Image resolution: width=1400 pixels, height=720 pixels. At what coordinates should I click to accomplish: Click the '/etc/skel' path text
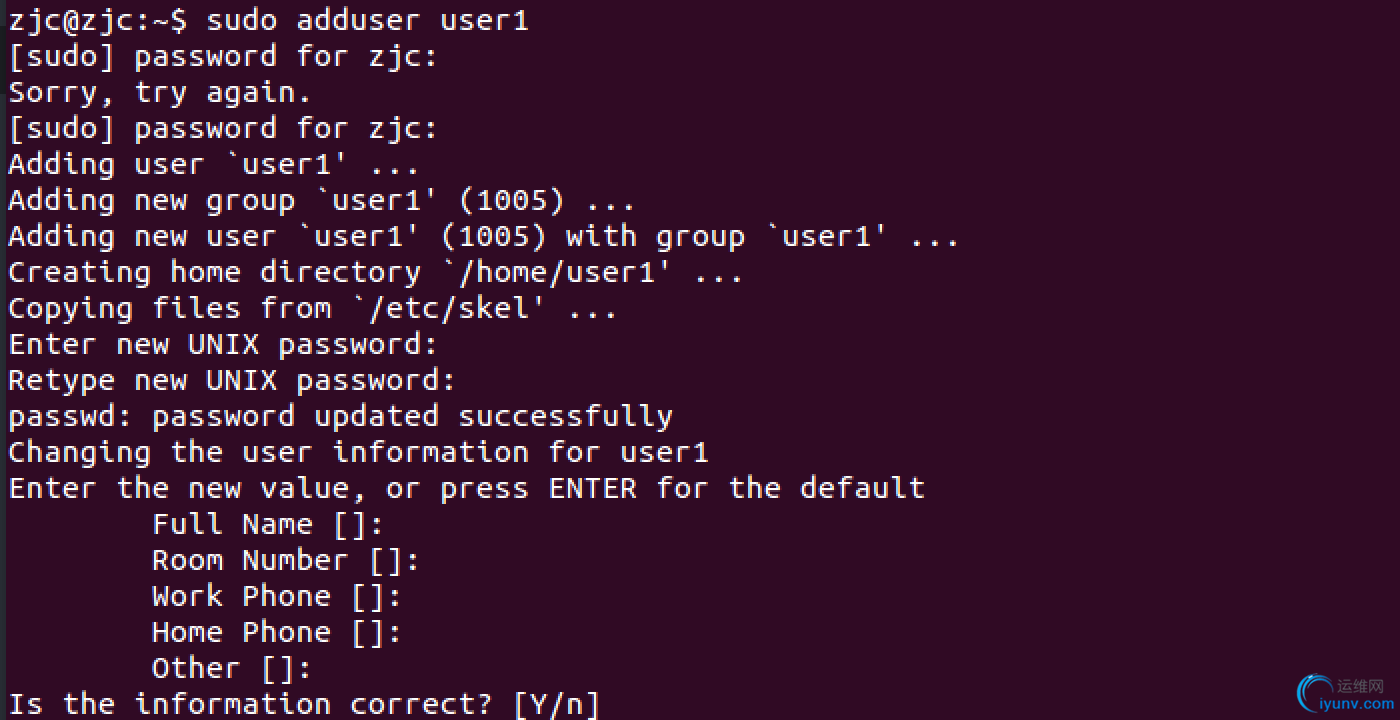click(447, 309)
